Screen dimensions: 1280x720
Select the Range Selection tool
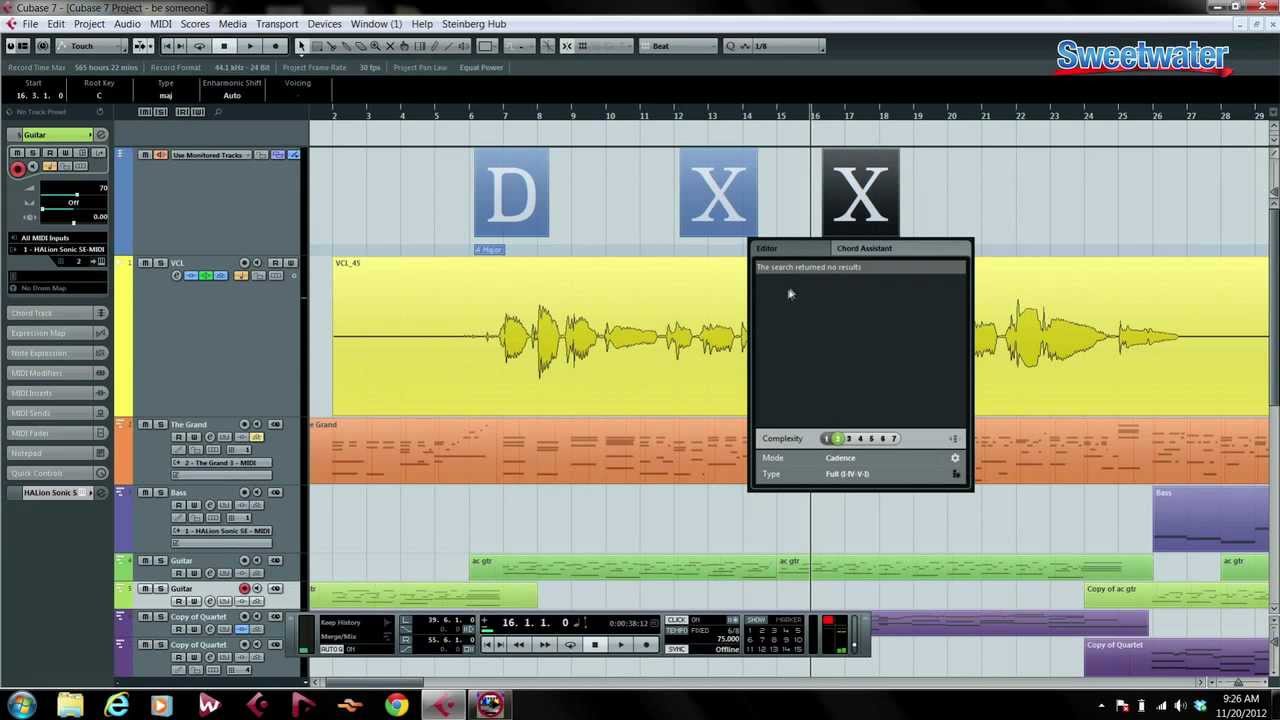(x=316, y=46)
